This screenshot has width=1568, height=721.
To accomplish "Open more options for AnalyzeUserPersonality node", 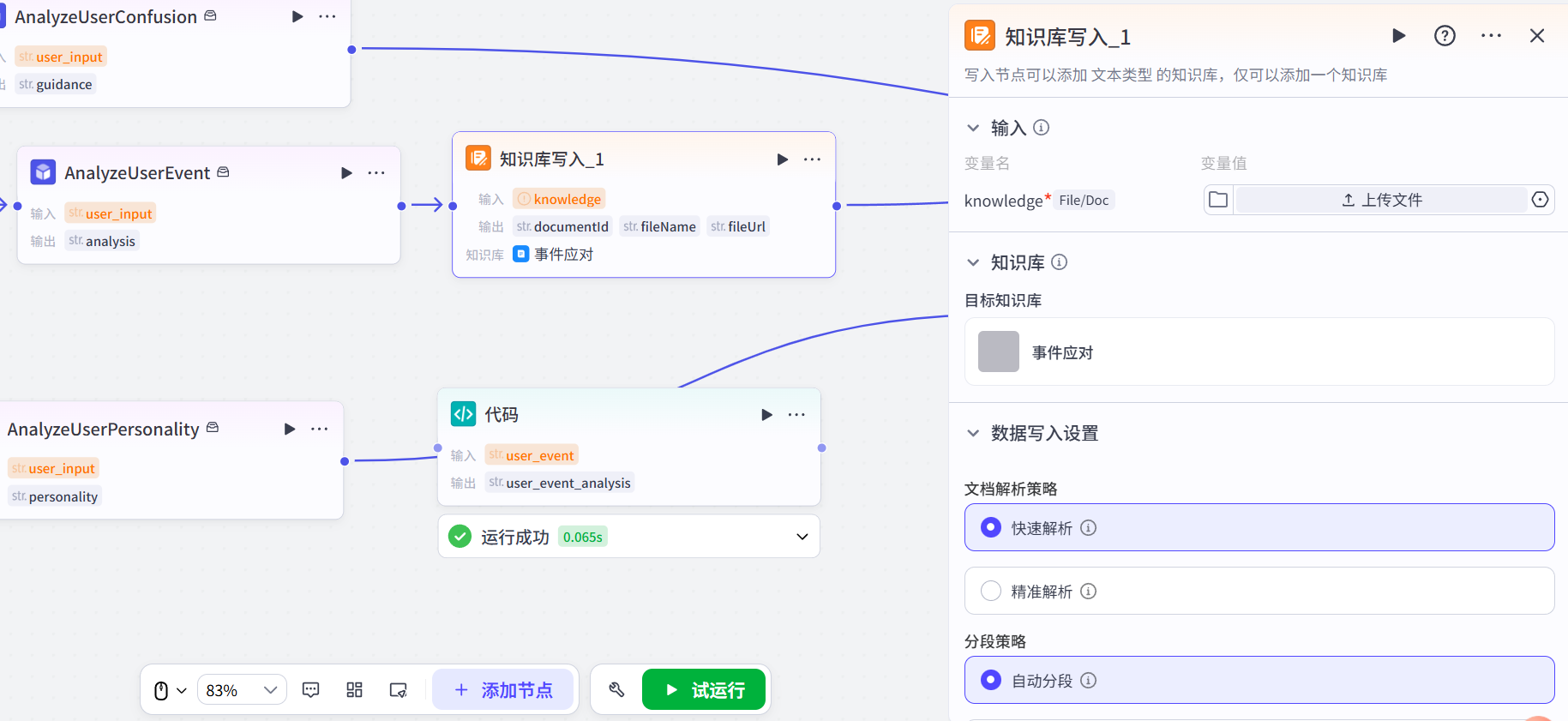I will coord(320,429).
